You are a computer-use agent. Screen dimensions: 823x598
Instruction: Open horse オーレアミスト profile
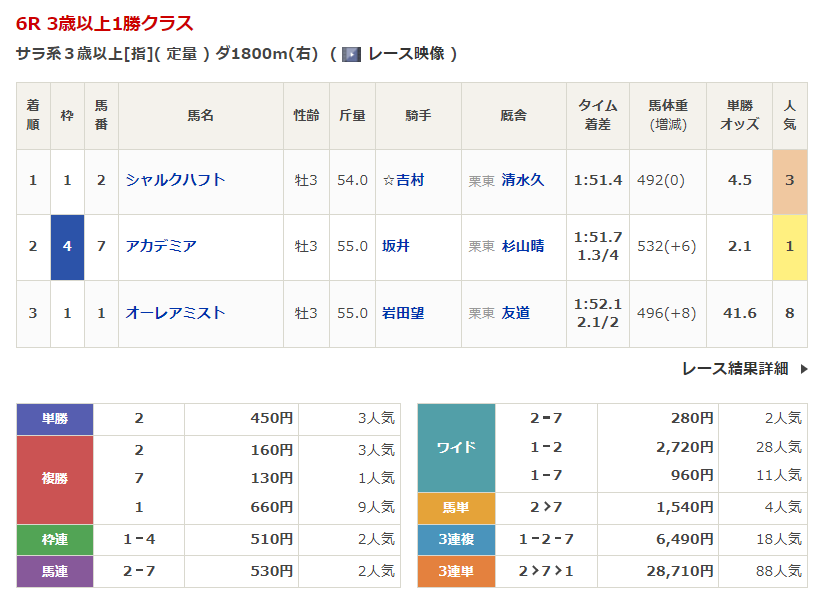click(x=175, y=313)
